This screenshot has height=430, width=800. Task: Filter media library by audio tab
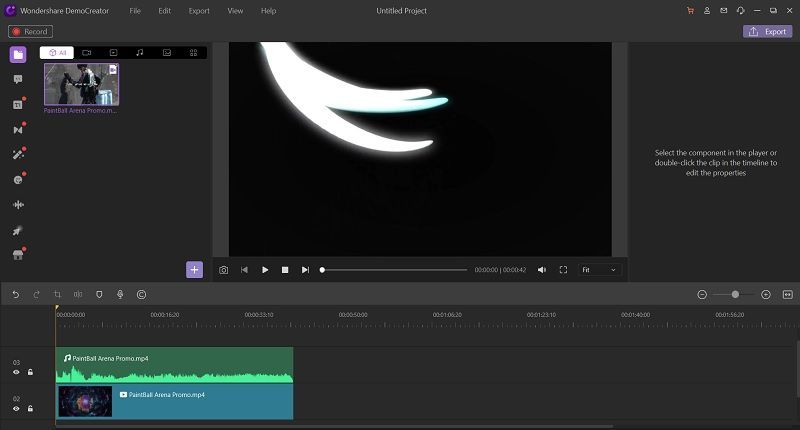[140, 53]
